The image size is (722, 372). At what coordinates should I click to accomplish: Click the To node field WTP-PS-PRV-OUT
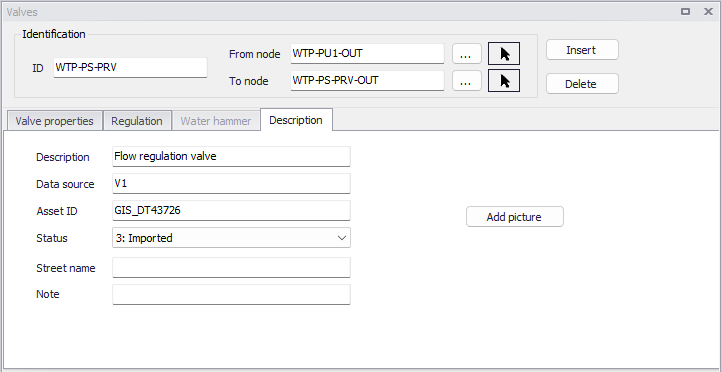[x=367, y=81]
